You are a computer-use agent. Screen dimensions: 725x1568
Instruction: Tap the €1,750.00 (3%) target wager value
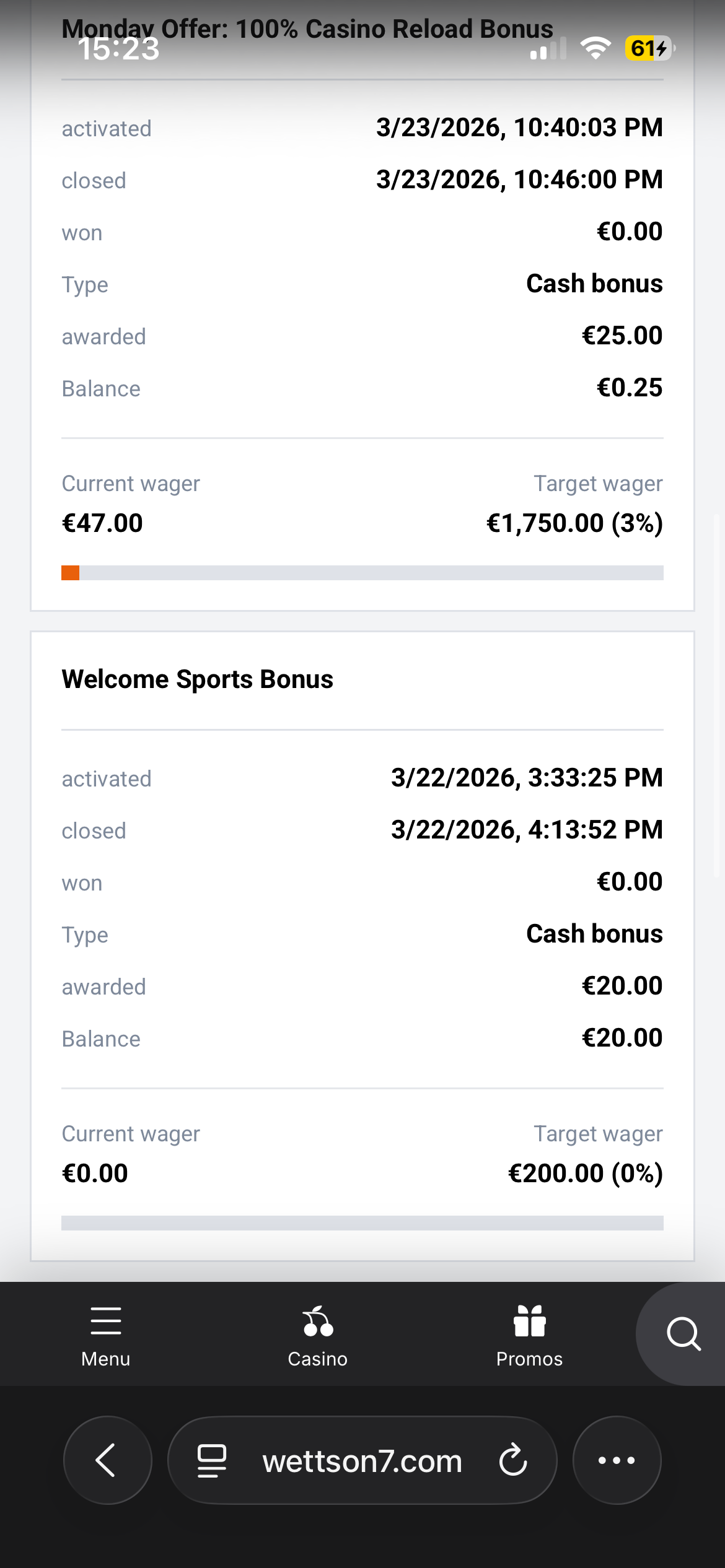574,523
